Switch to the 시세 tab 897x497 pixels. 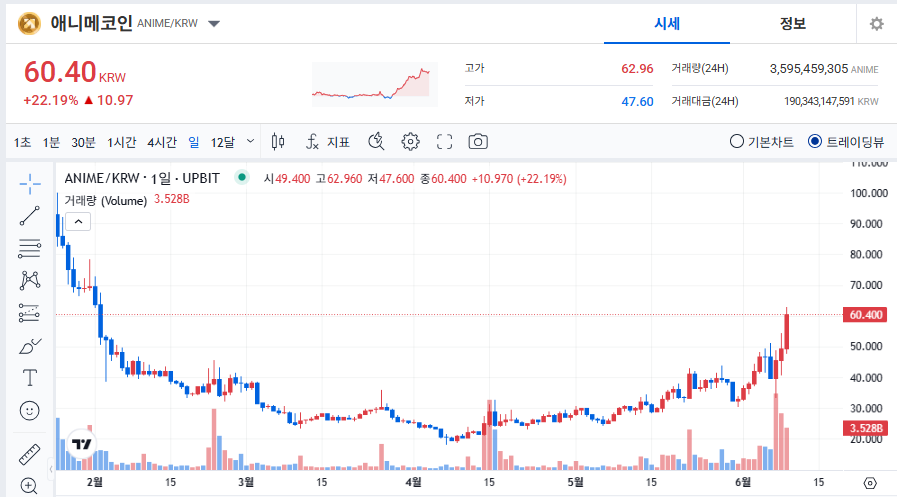(667, 23)
